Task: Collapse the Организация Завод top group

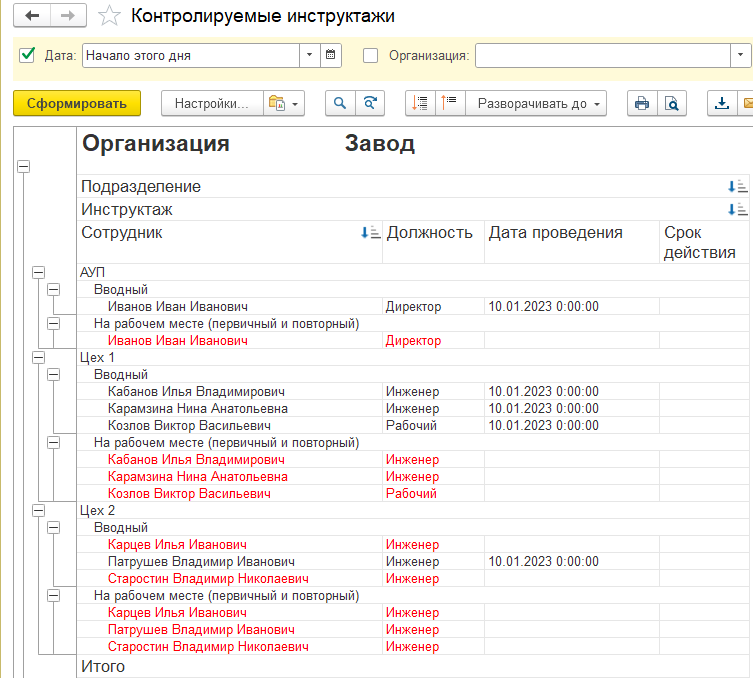Action: click(x=24, y=167)
